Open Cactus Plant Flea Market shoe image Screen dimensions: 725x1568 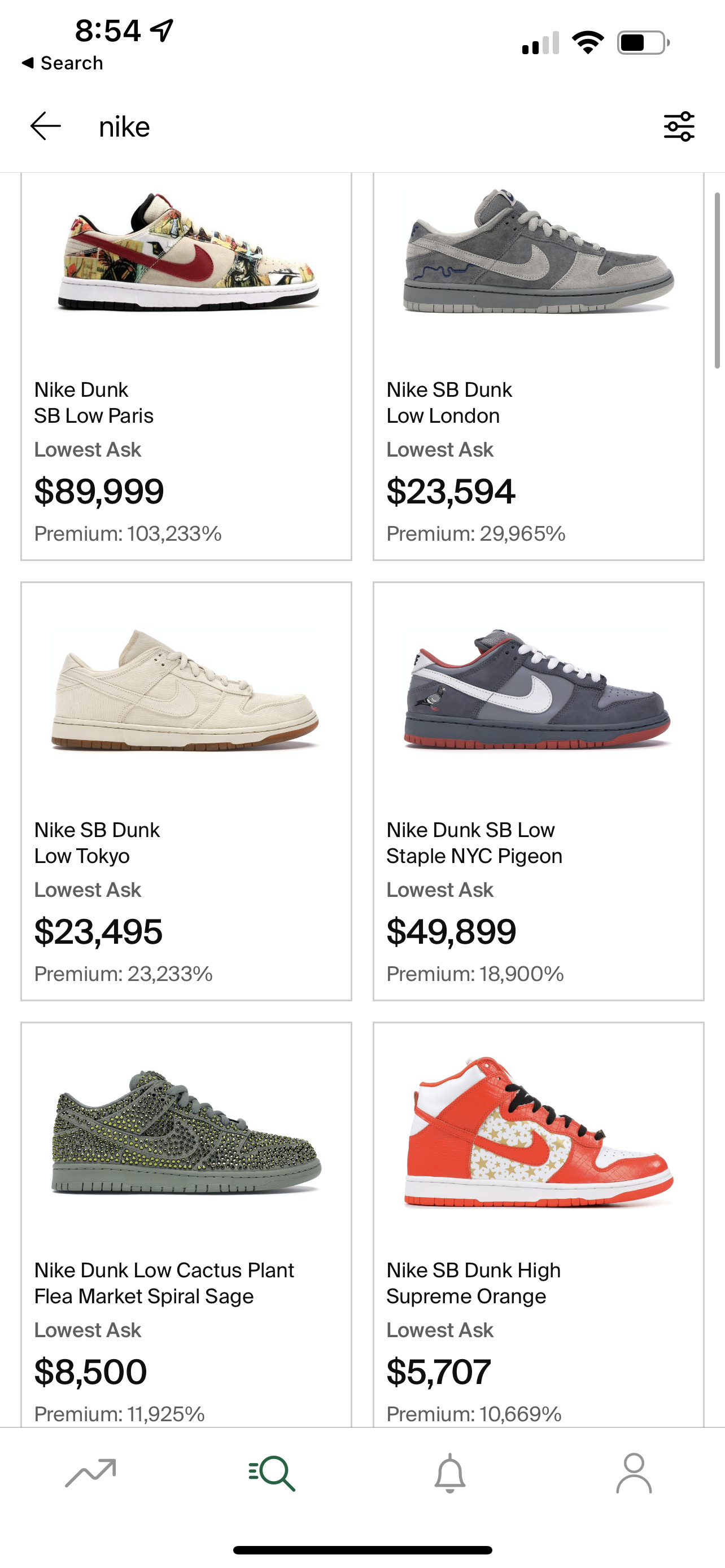point(186,1132)
